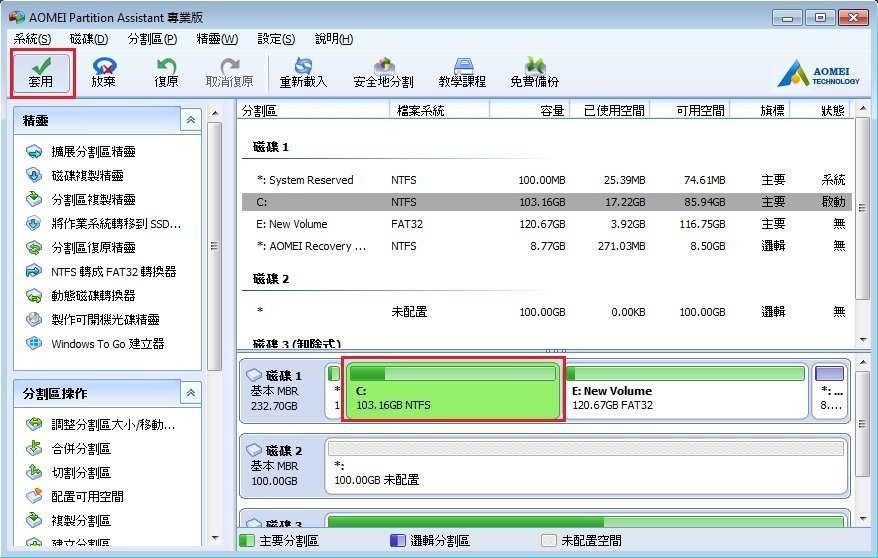Sort by 容量 column header

(x=530, y=110)
